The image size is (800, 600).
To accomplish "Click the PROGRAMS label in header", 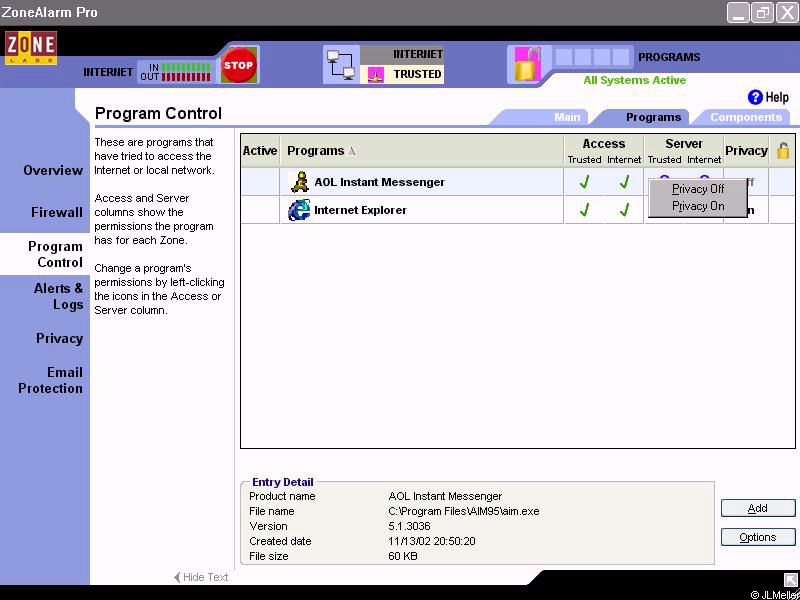I will (x=669, y=57).
